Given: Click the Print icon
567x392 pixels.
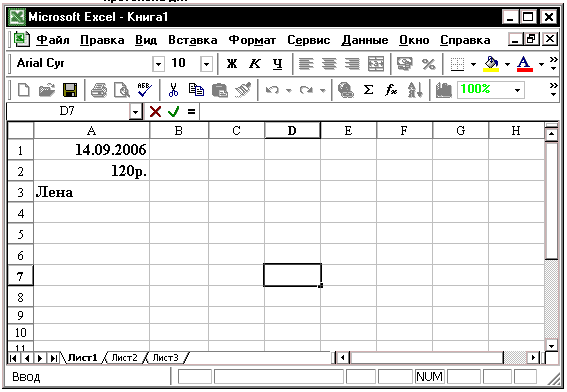Looking at the screenshot, I should 99,90.
